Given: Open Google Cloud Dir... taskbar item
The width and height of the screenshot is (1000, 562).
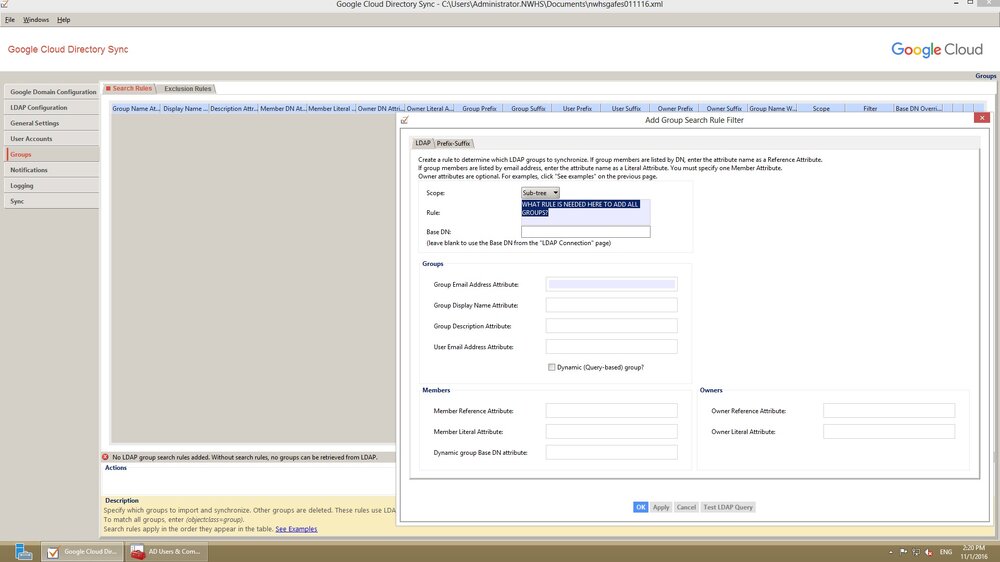Looking at the screenshot, I should 82,552.
